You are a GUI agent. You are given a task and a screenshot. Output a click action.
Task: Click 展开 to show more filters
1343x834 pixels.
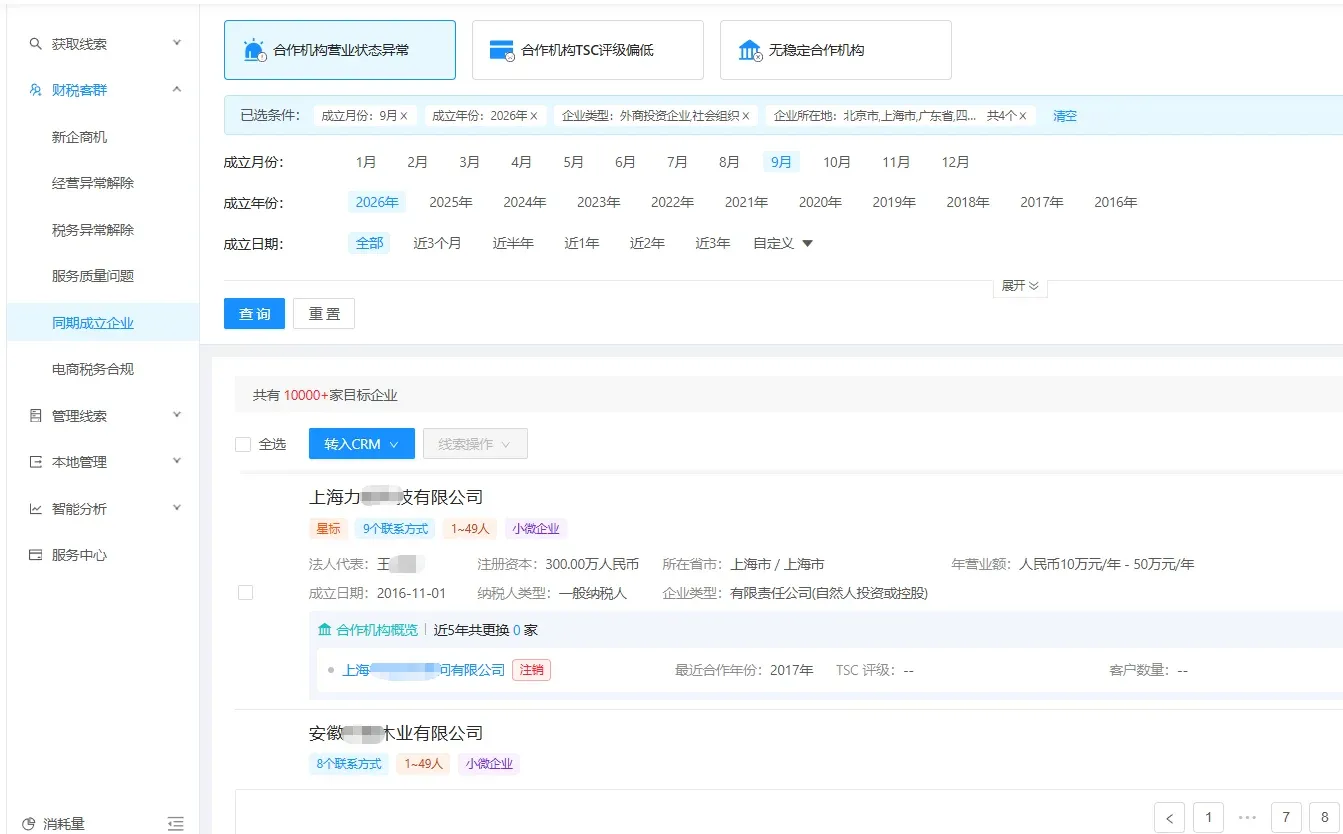pos(1021,286)
